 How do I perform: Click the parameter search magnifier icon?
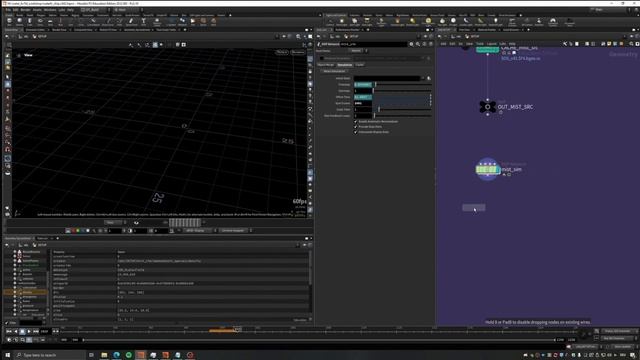click(x=418, y=44)
